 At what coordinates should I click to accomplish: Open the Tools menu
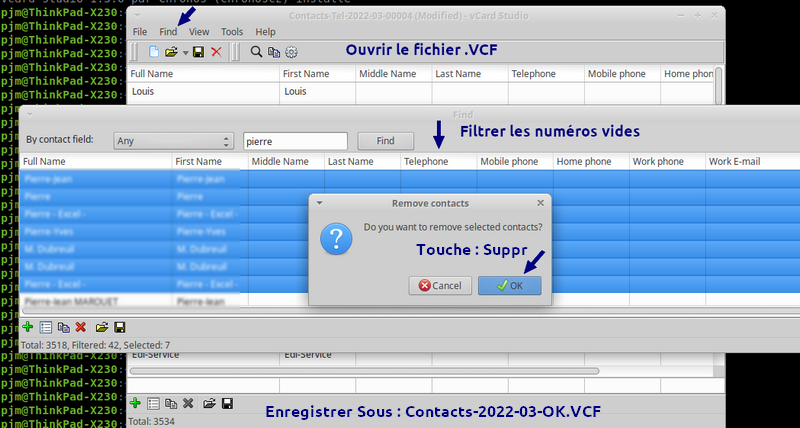point(231,32)
